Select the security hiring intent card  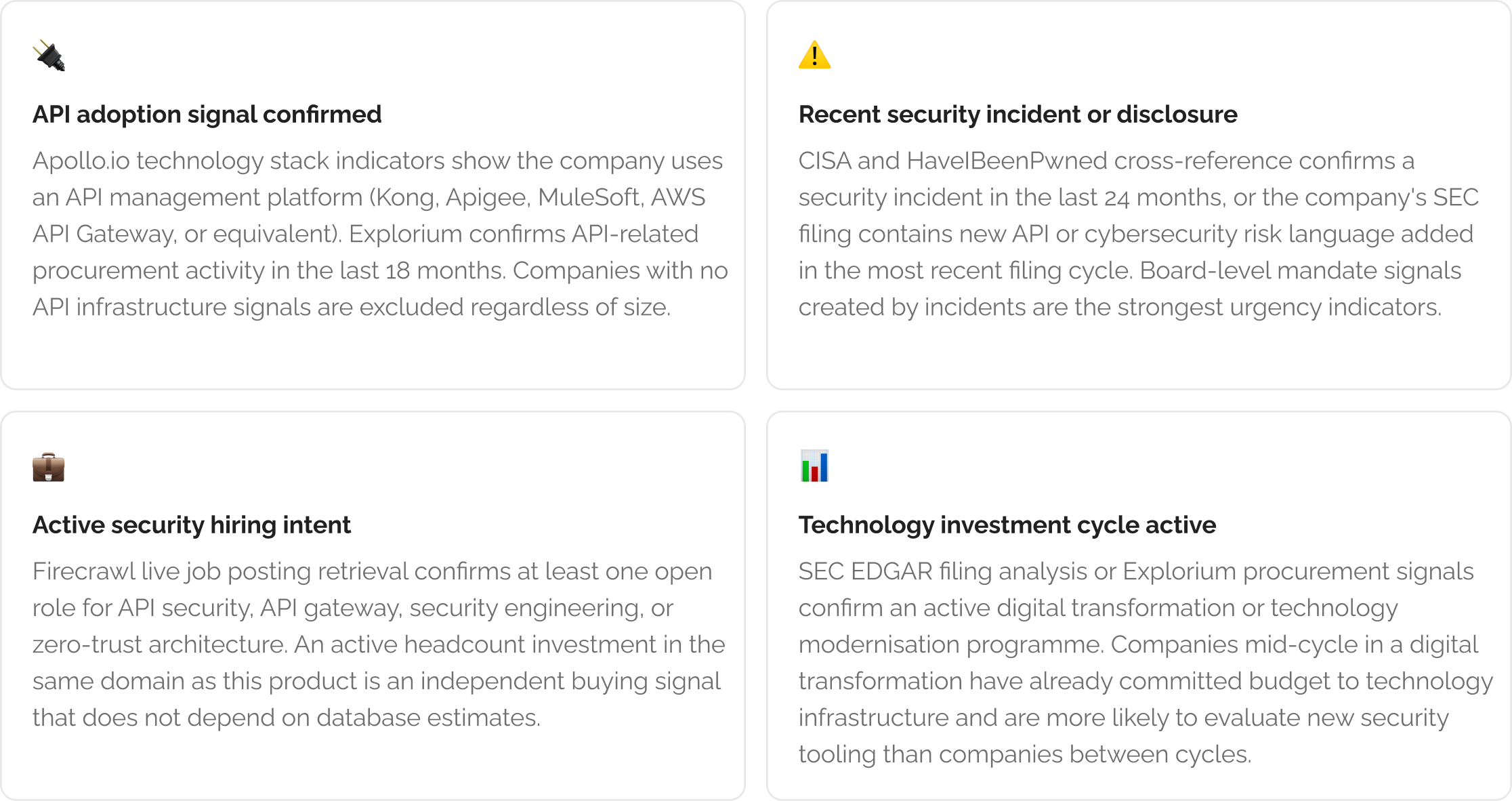pos(373,606)
